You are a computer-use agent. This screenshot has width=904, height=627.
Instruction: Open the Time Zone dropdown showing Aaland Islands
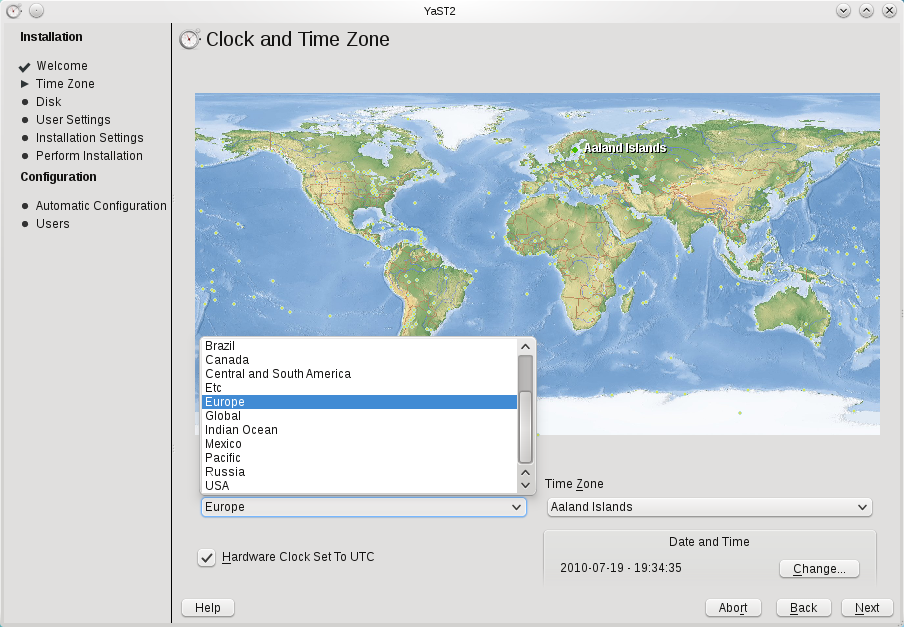coord(709,507)
